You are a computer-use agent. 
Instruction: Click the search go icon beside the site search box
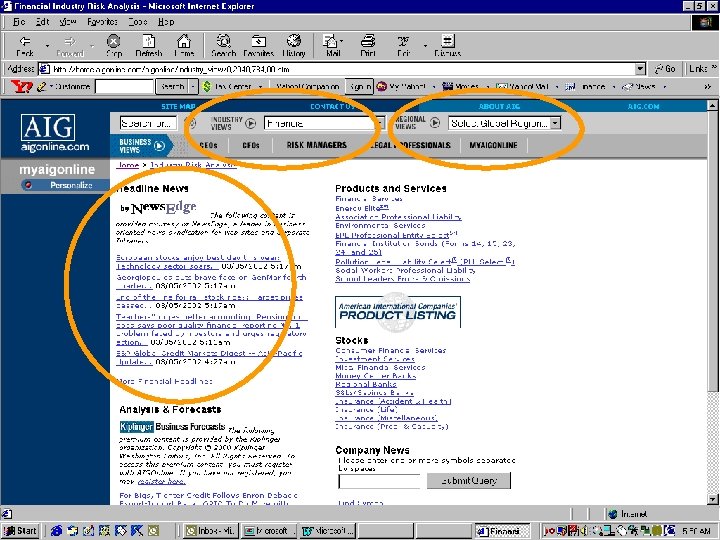pyautogui.click(x=192, y=123)
